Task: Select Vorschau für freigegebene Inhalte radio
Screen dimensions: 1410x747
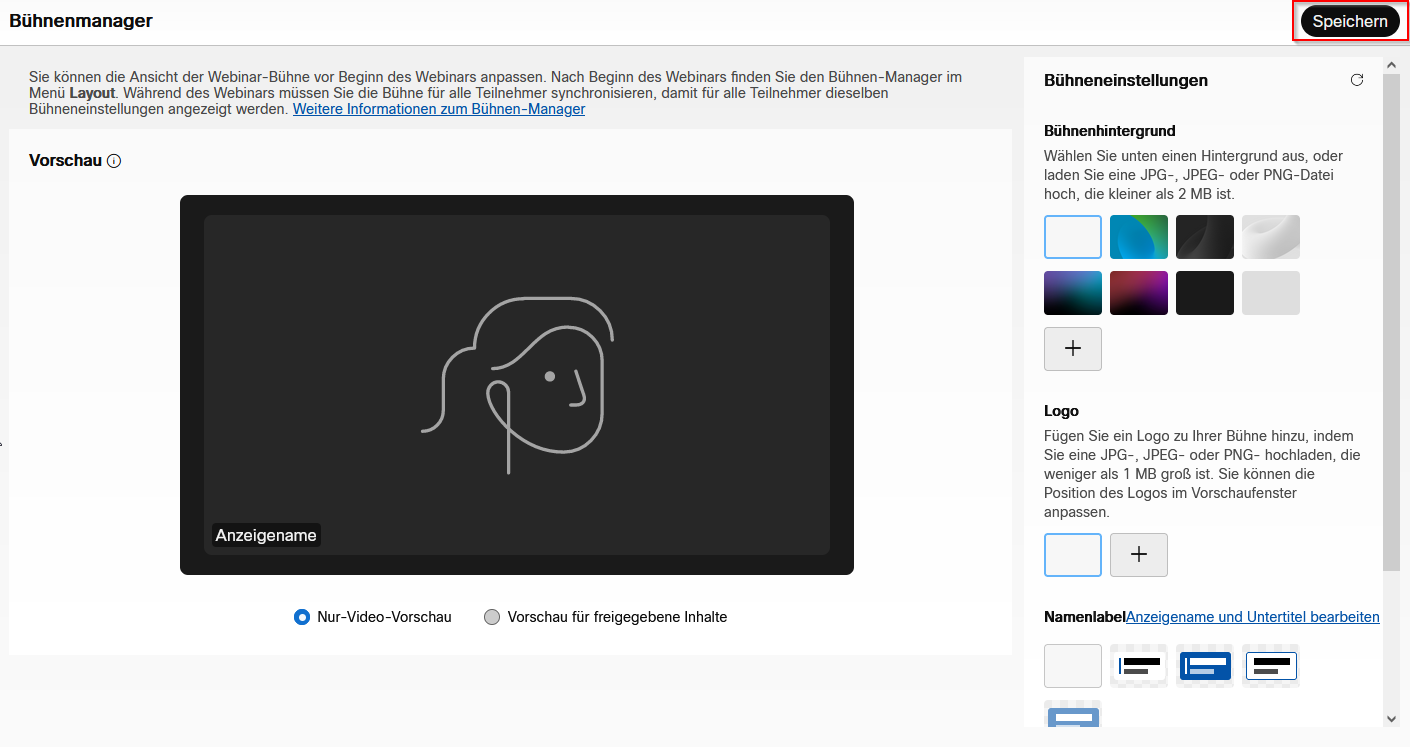Action: pos(491,617)
